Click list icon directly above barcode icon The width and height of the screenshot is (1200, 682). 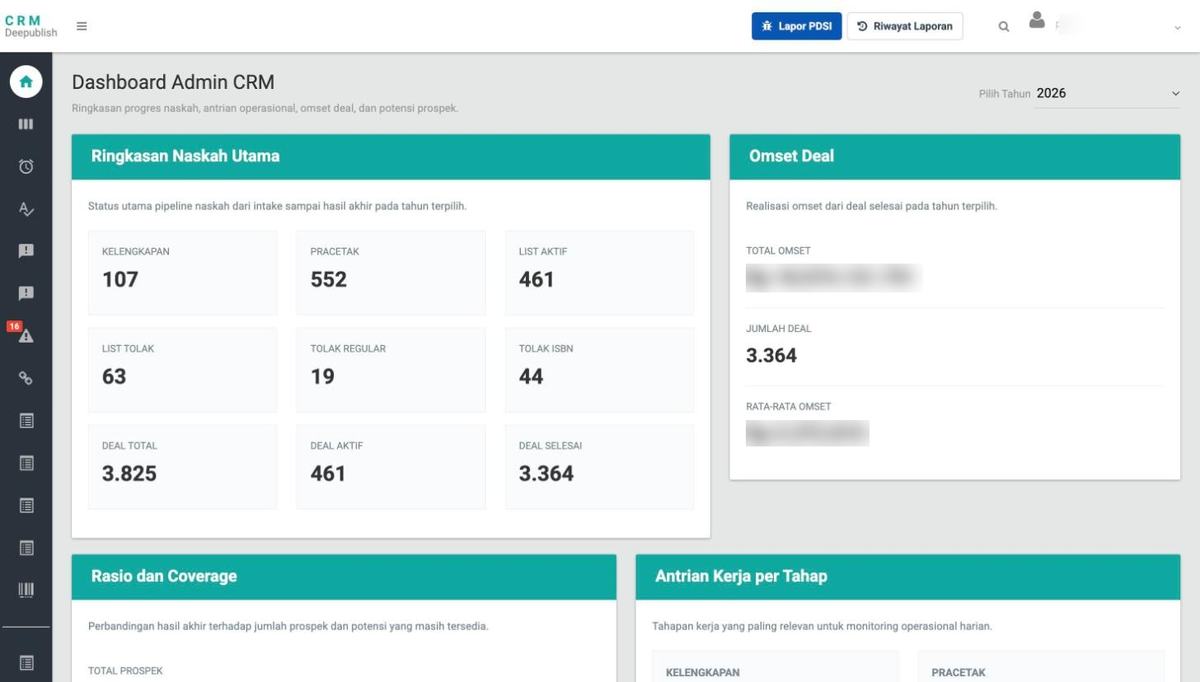[26, 548]
